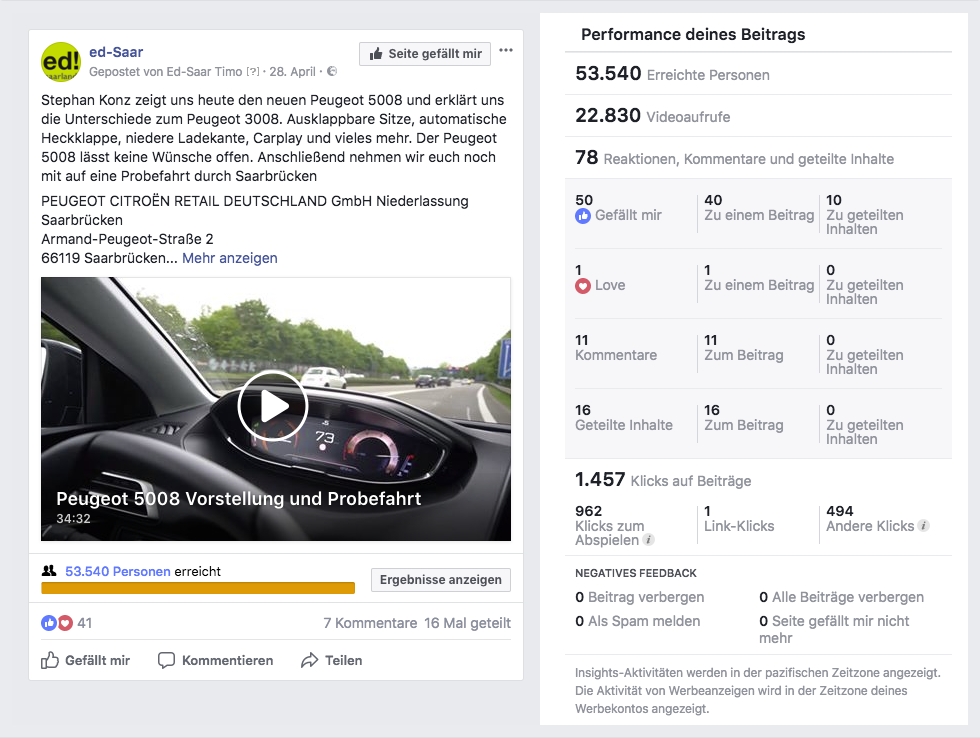Click the 'Performance deines Beitrags' heading
This screenshot has height=738, width=980.
point(693,34)
